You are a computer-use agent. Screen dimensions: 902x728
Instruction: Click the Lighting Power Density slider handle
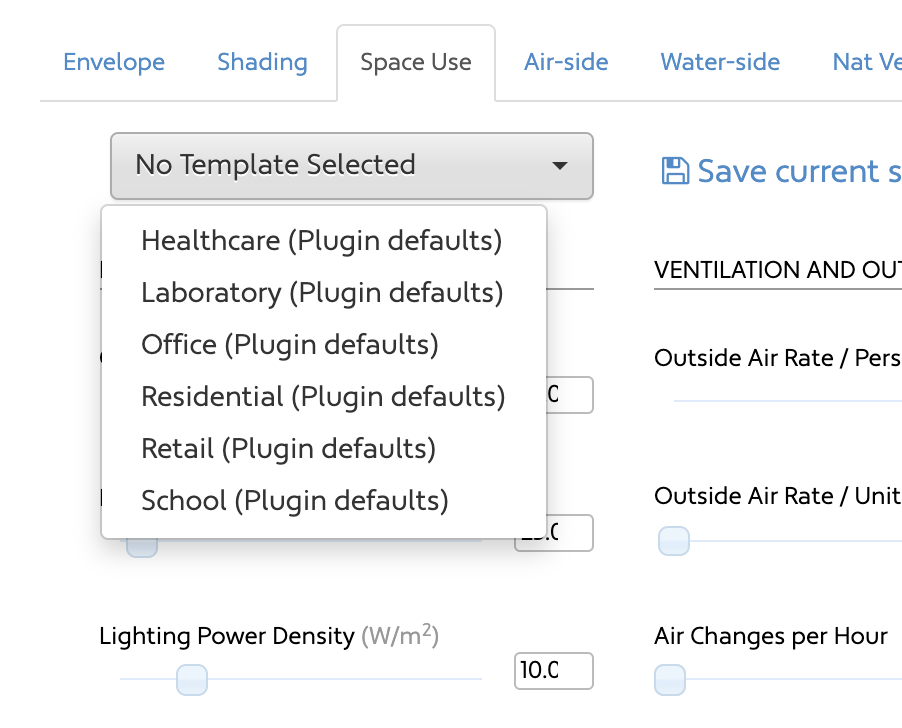(x=192, y=680)
